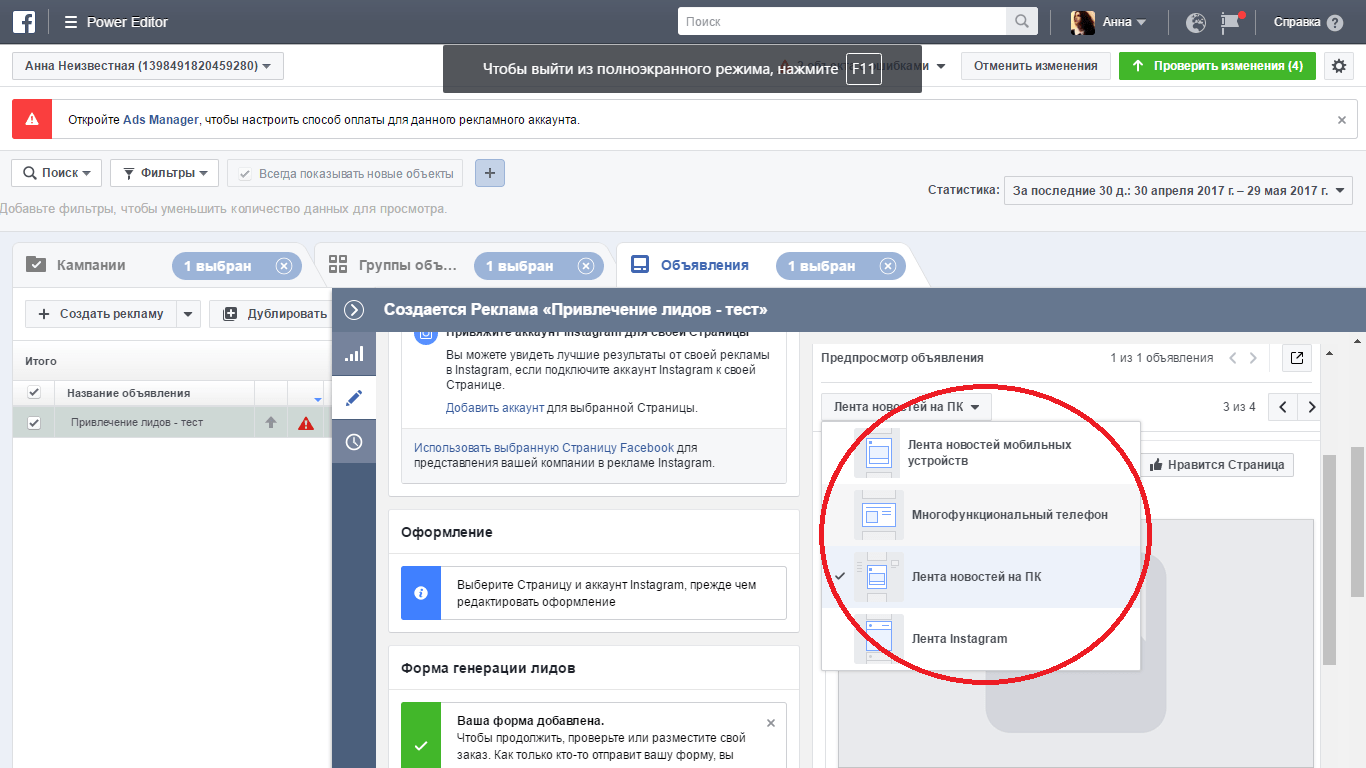The image size is (1366, 768).
Task: Open the Power Editor hamburger menu
Action: (70, 22)
